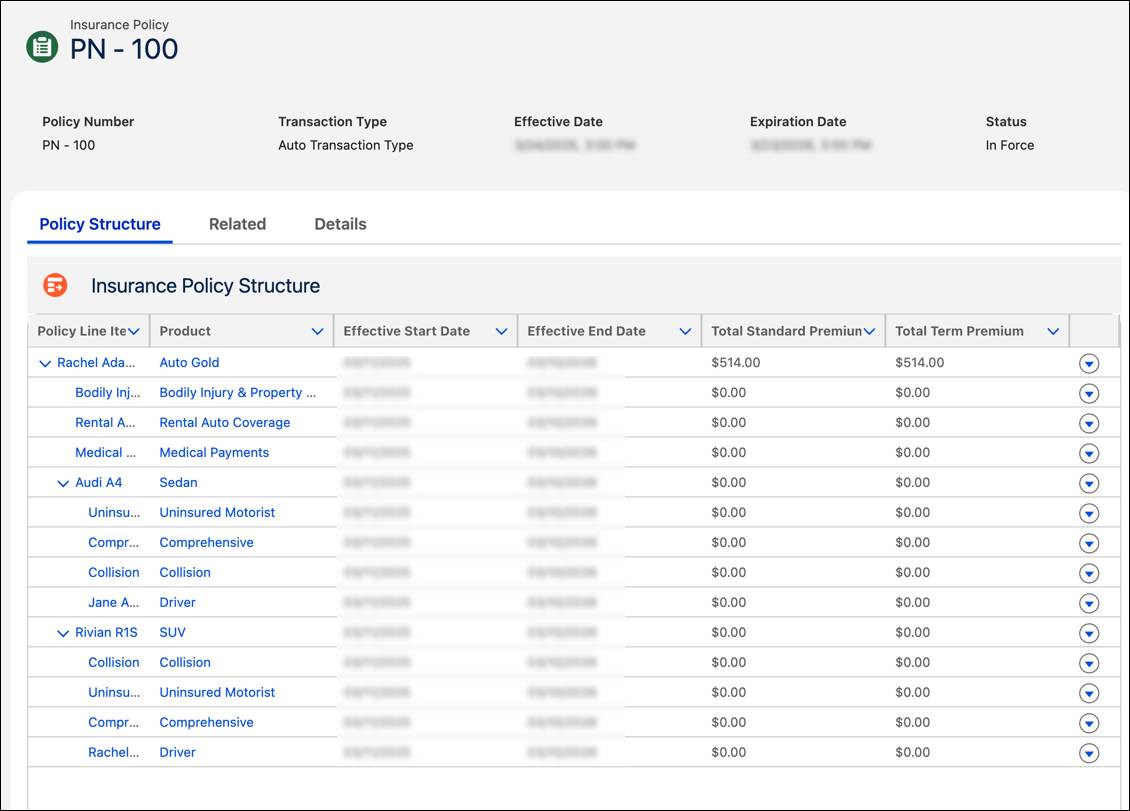Open Policy Line Item column dropdown
The image size is (1130, 811).
tap(133, 332)
